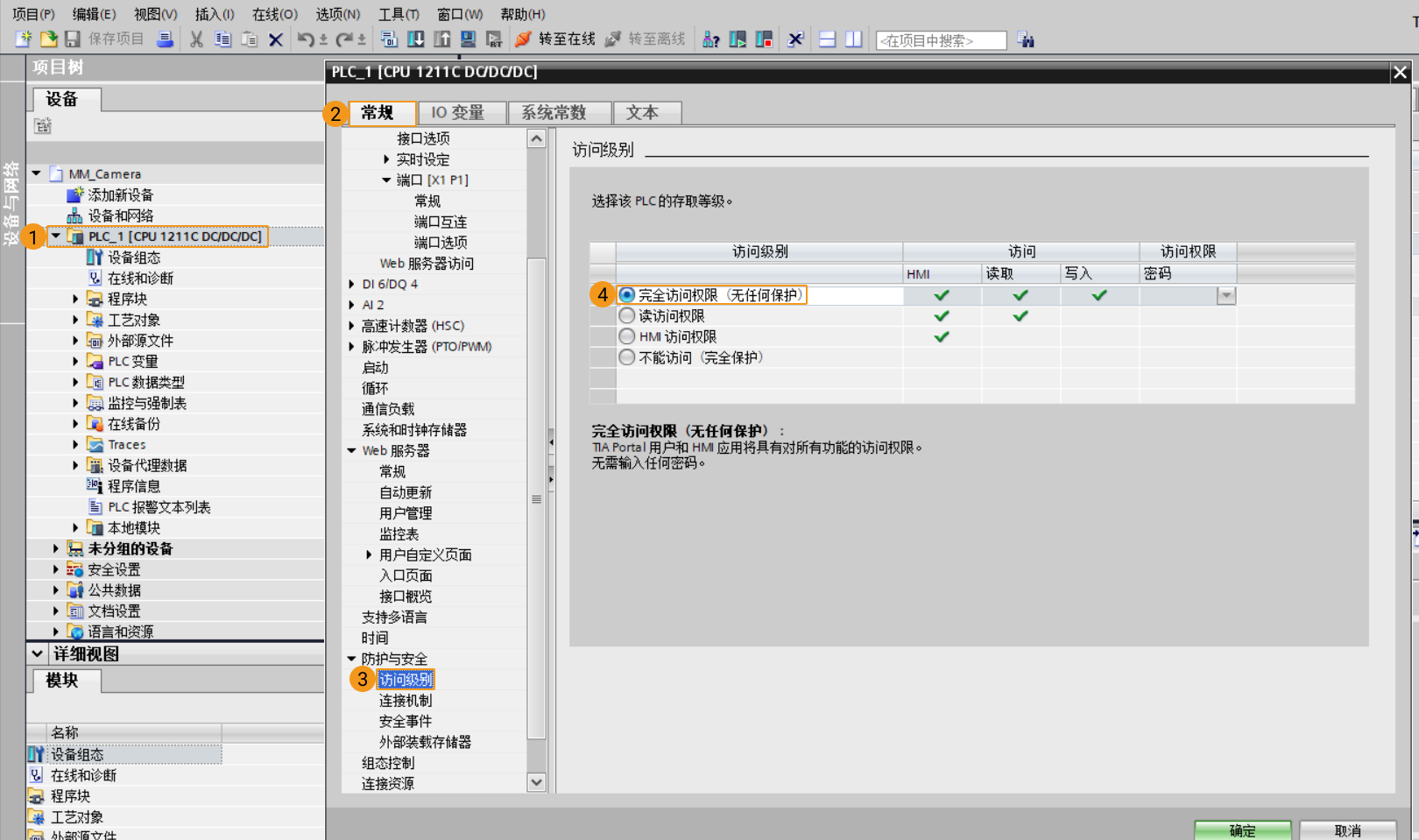Switch to the IO 变量 tab

460,112
